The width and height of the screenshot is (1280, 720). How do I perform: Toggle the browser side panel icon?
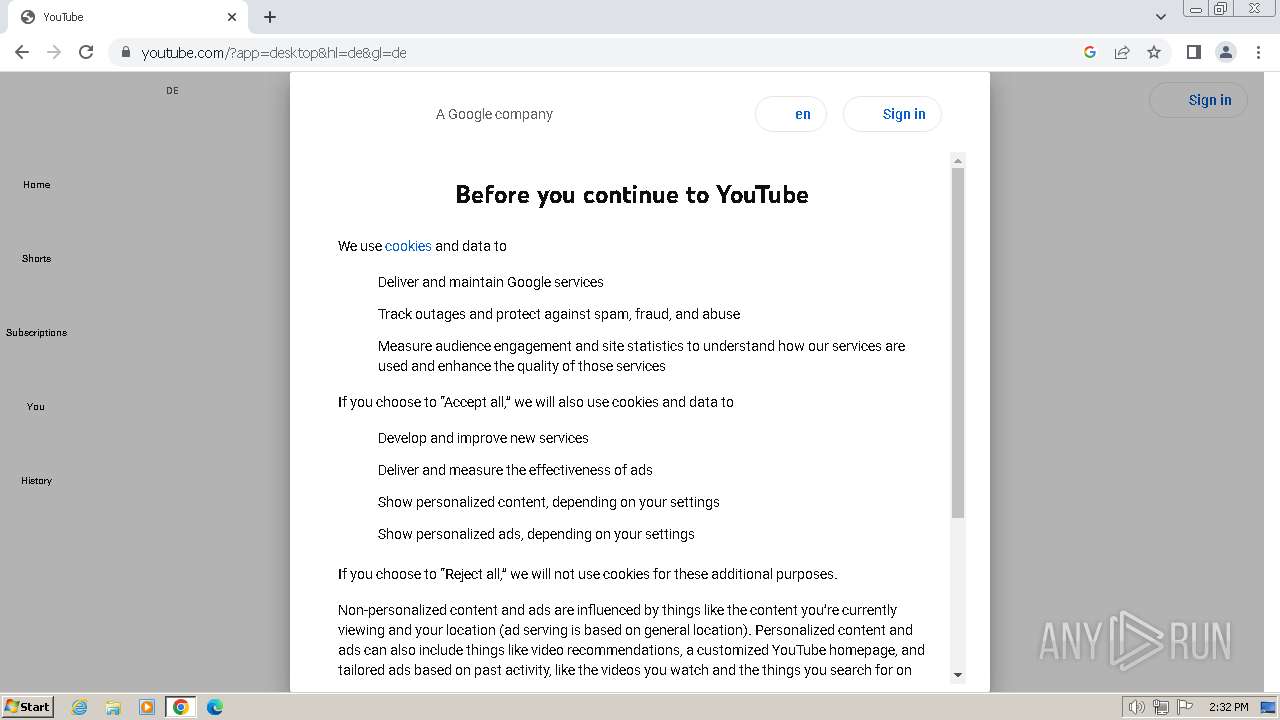tap(1193, 52)
